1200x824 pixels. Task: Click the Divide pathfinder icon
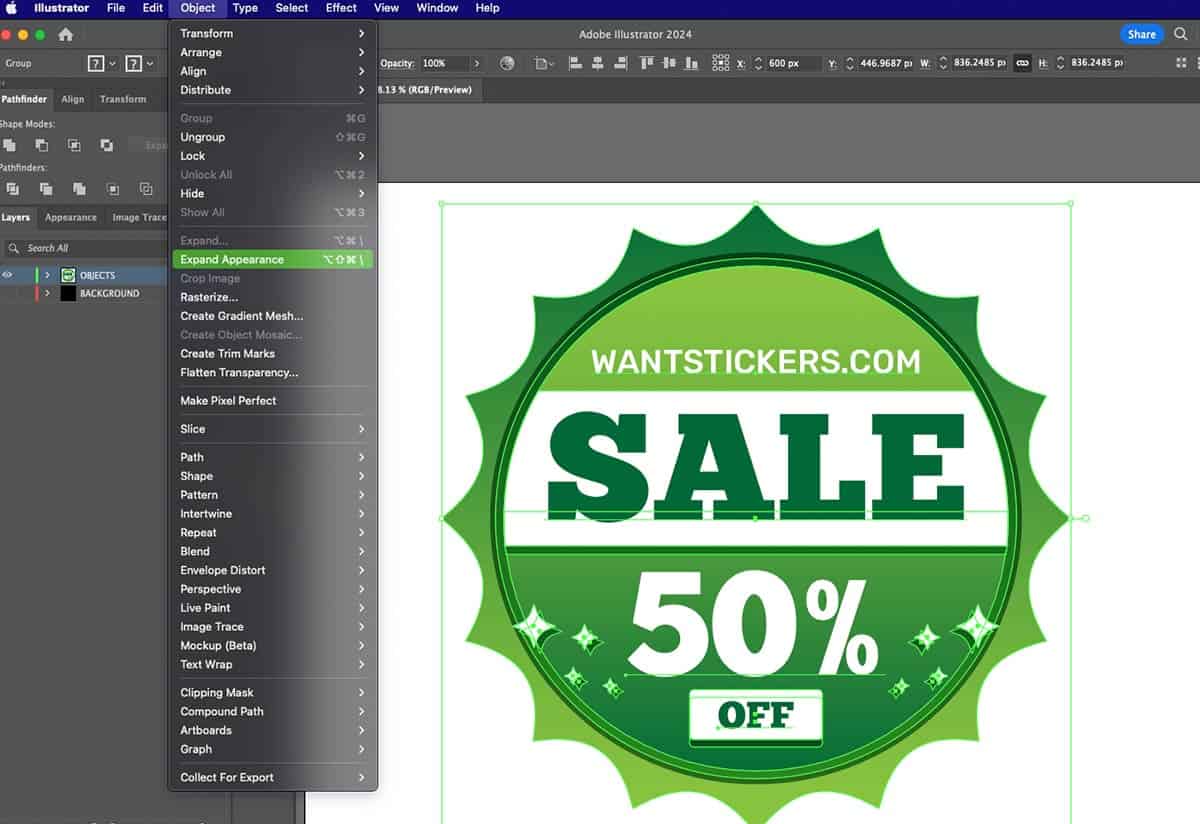click(x=13, y=189)
